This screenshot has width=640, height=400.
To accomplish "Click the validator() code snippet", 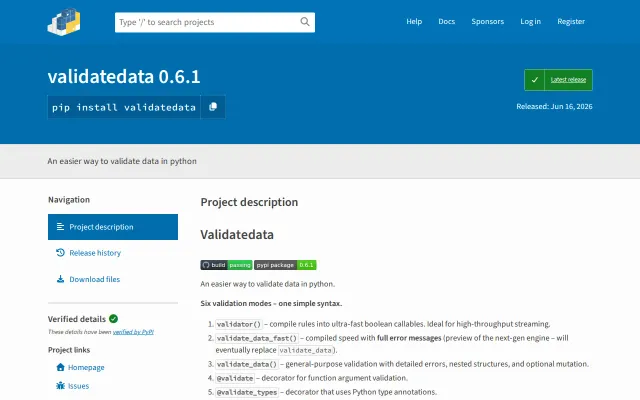I will point(239,324).
